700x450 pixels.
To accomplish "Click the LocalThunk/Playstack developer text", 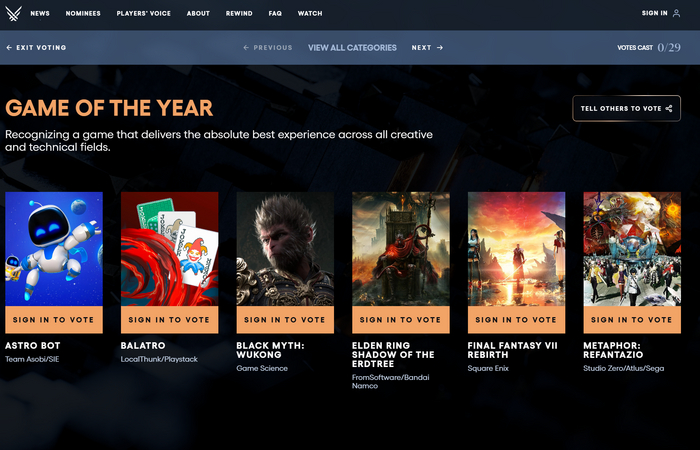I will (159, 359).
